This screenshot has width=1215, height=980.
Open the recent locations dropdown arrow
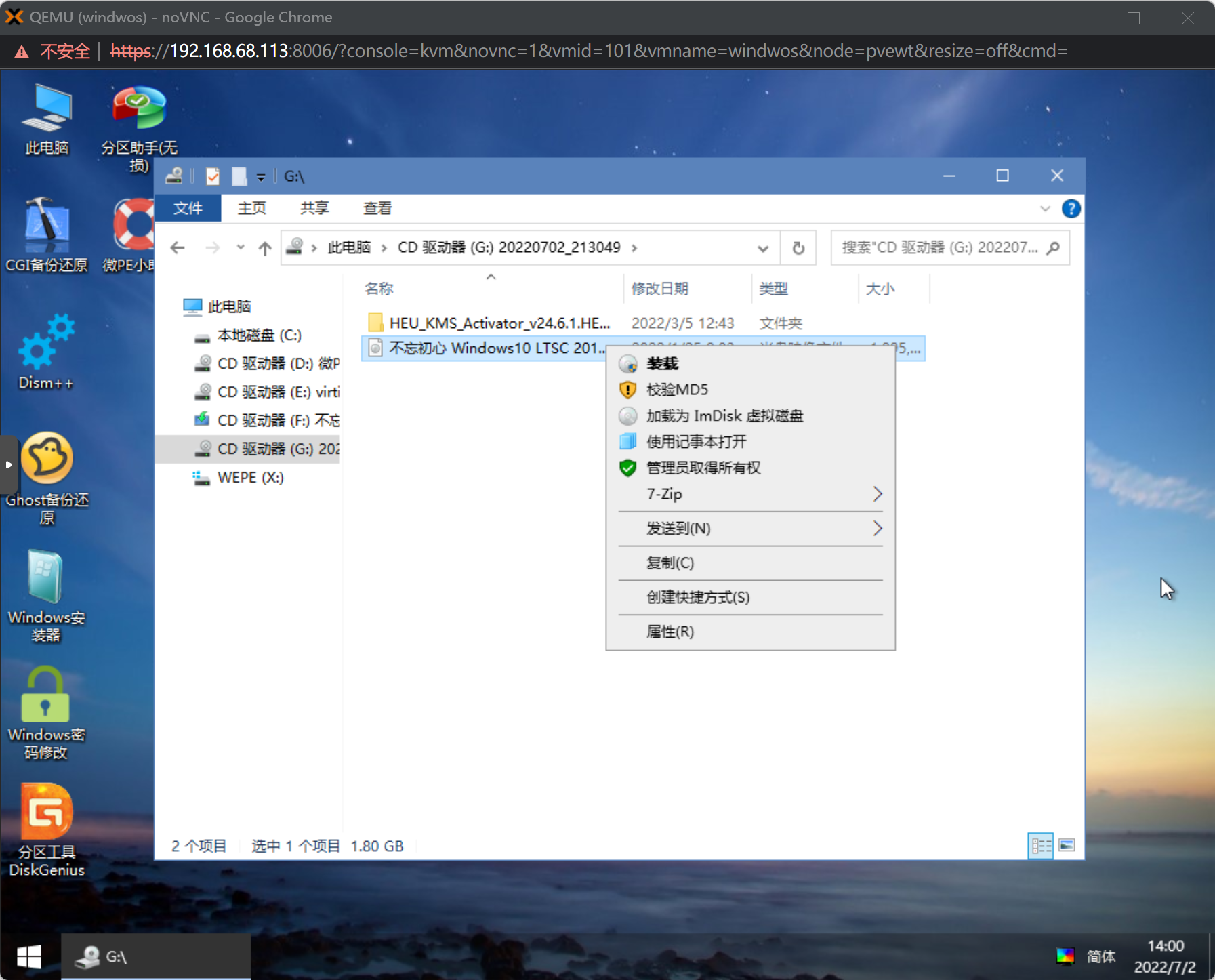tap(241, 247)
